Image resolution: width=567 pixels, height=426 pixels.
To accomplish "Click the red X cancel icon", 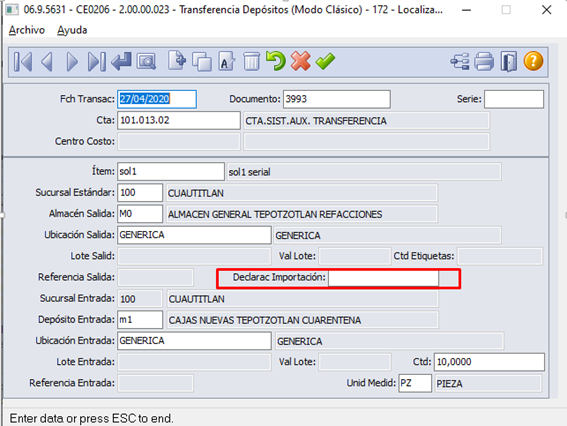I will pos(300,61).
